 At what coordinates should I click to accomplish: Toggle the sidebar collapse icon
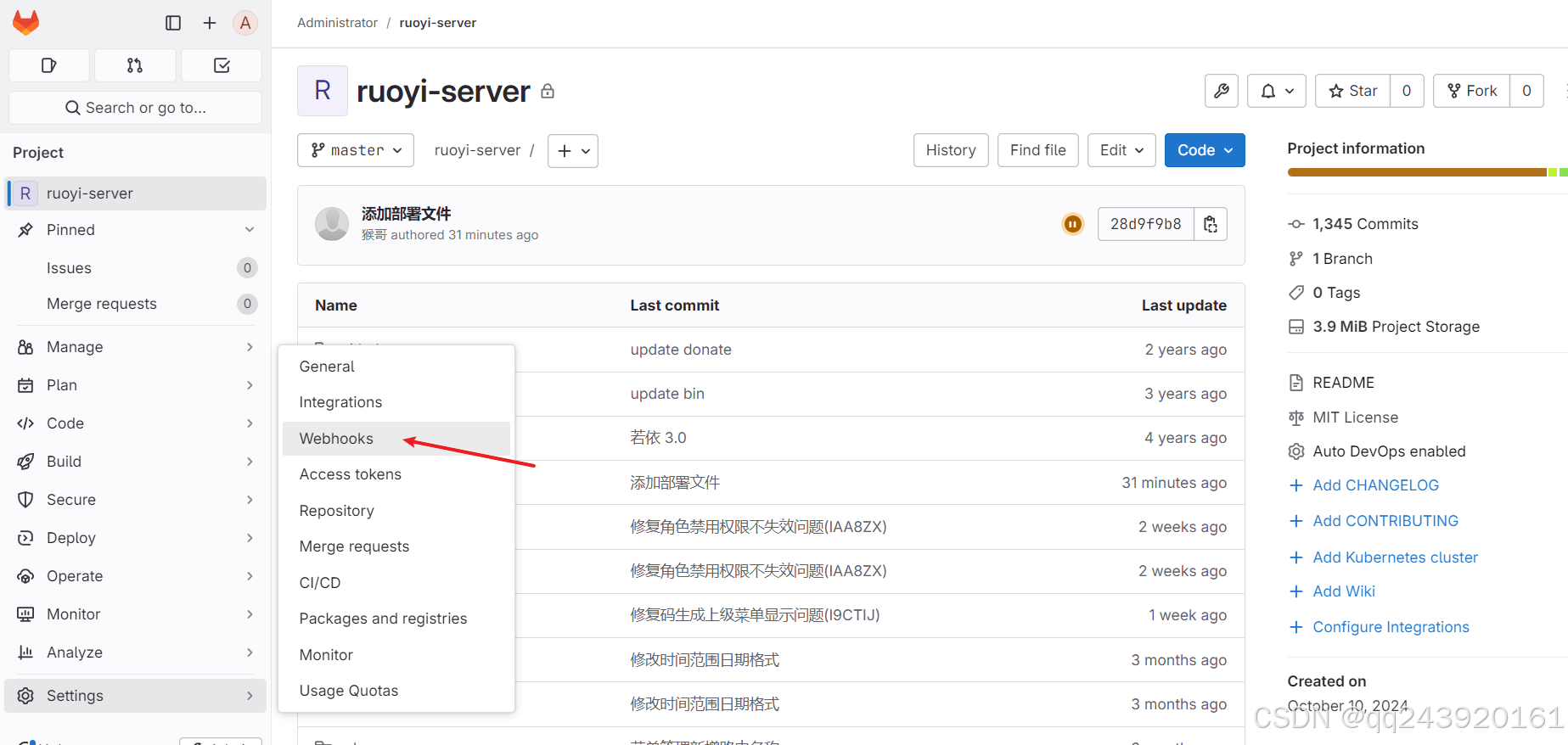click(173, 23)
